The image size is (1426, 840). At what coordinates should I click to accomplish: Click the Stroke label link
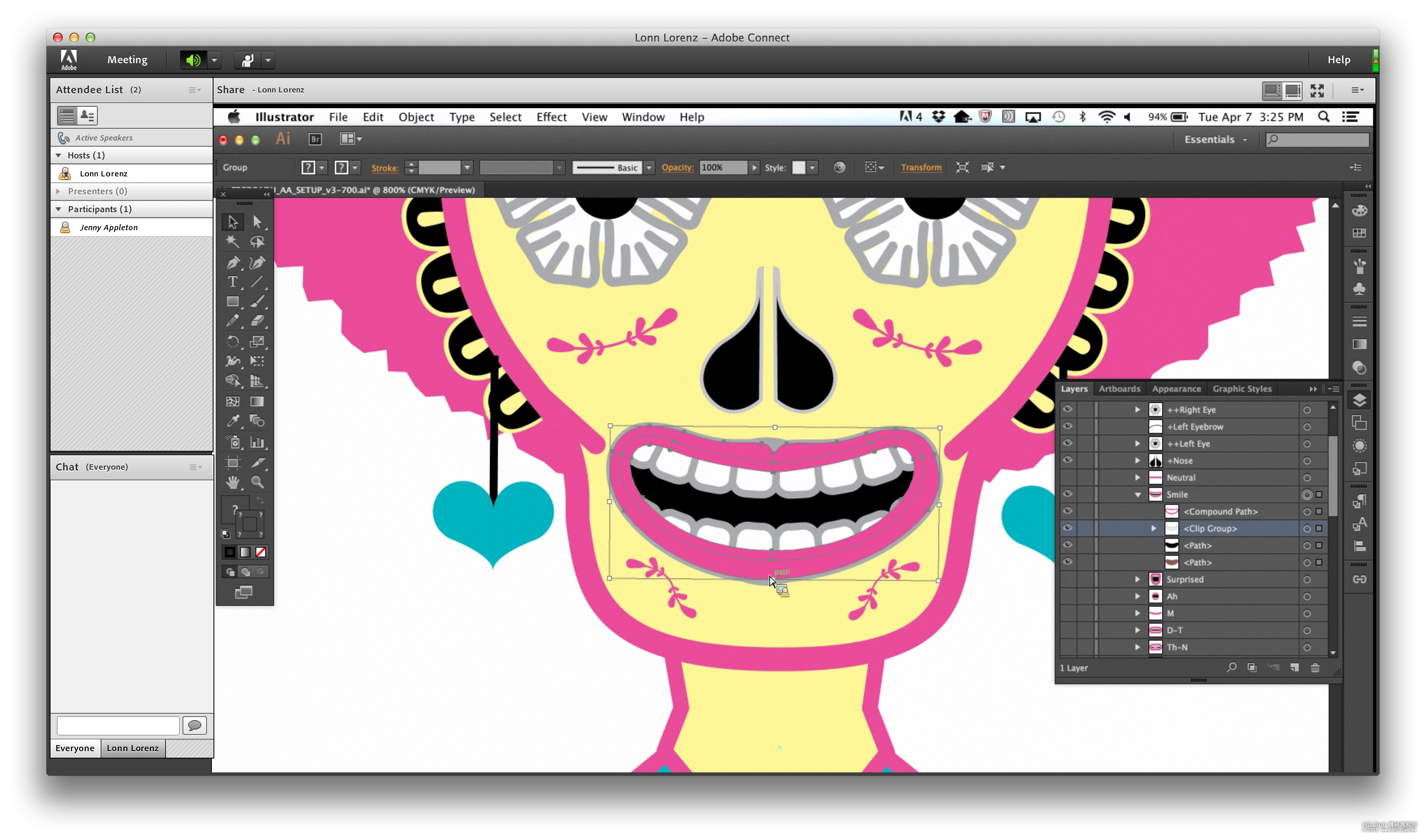(x=384, y=168)
